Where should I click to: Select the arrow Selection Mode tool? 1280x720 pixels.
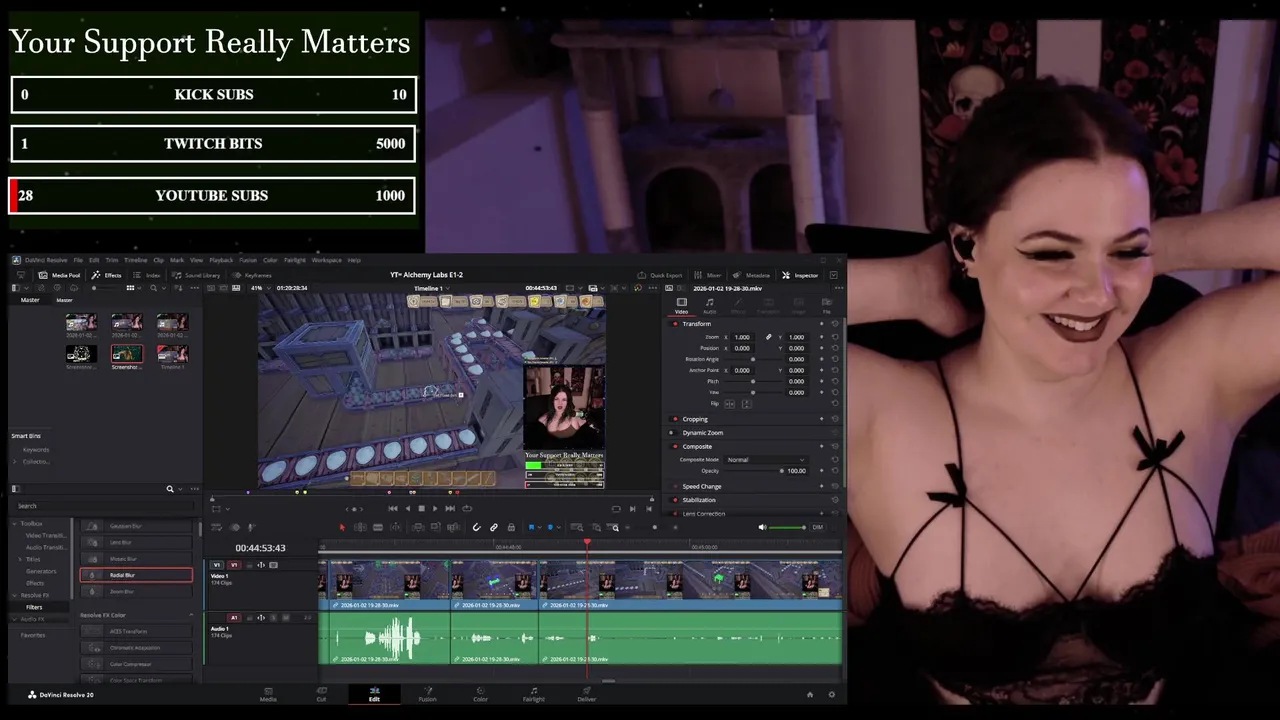tap(342, 527)
